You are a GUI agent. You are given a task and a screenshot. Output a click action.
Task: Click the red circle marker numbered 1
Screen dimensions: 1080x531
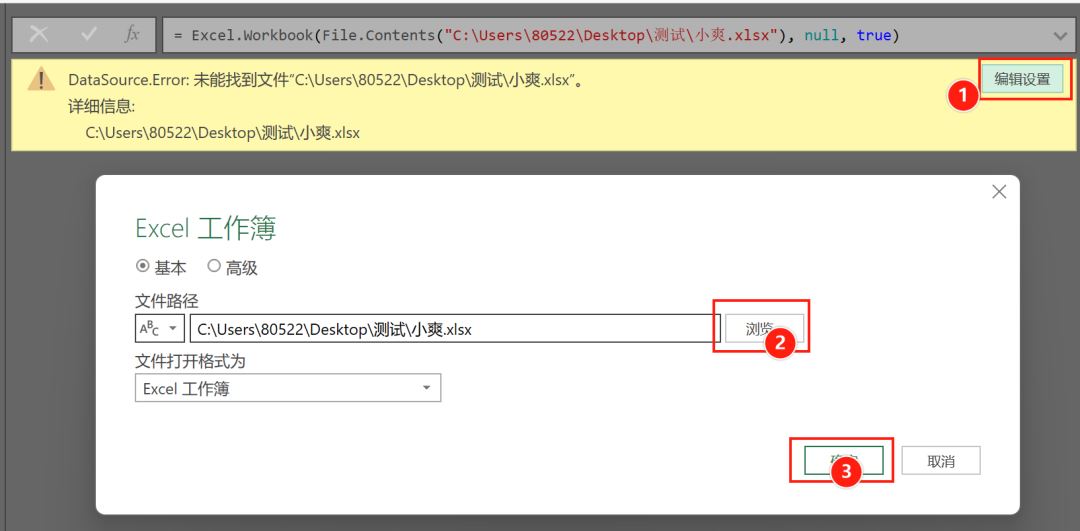pos(962,96)
